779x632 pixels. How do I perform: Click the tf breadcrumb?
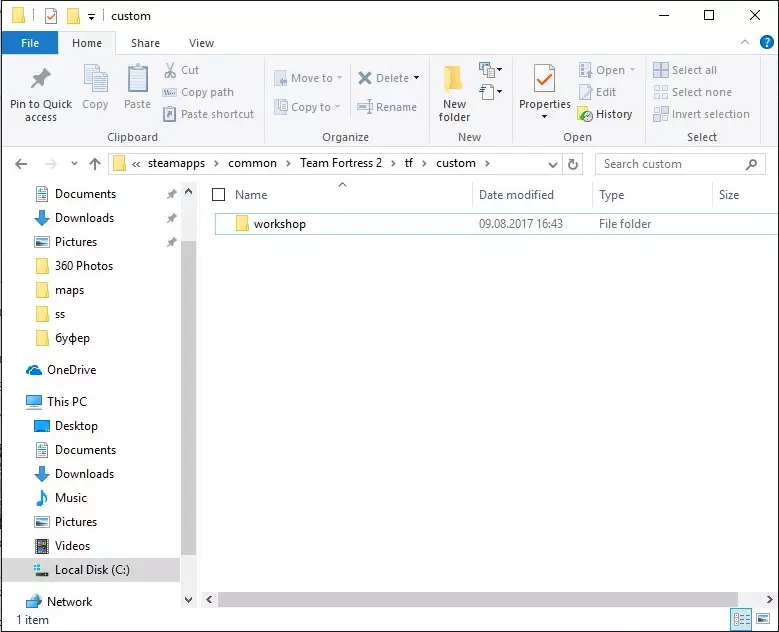click(408, 163)
